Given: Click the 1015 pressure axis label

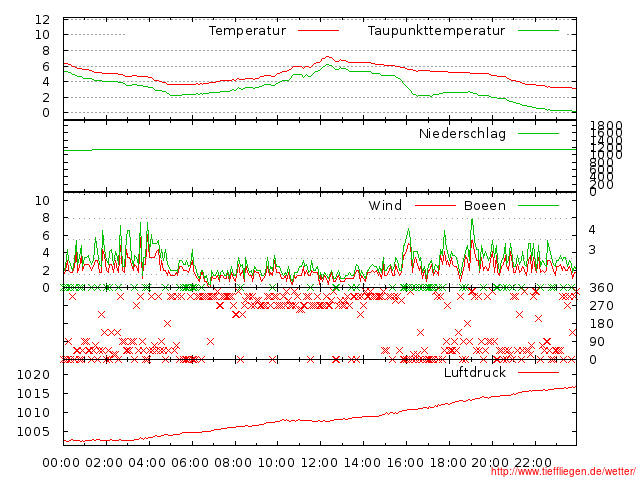Looking at the screenshot, I should (33, 393).
